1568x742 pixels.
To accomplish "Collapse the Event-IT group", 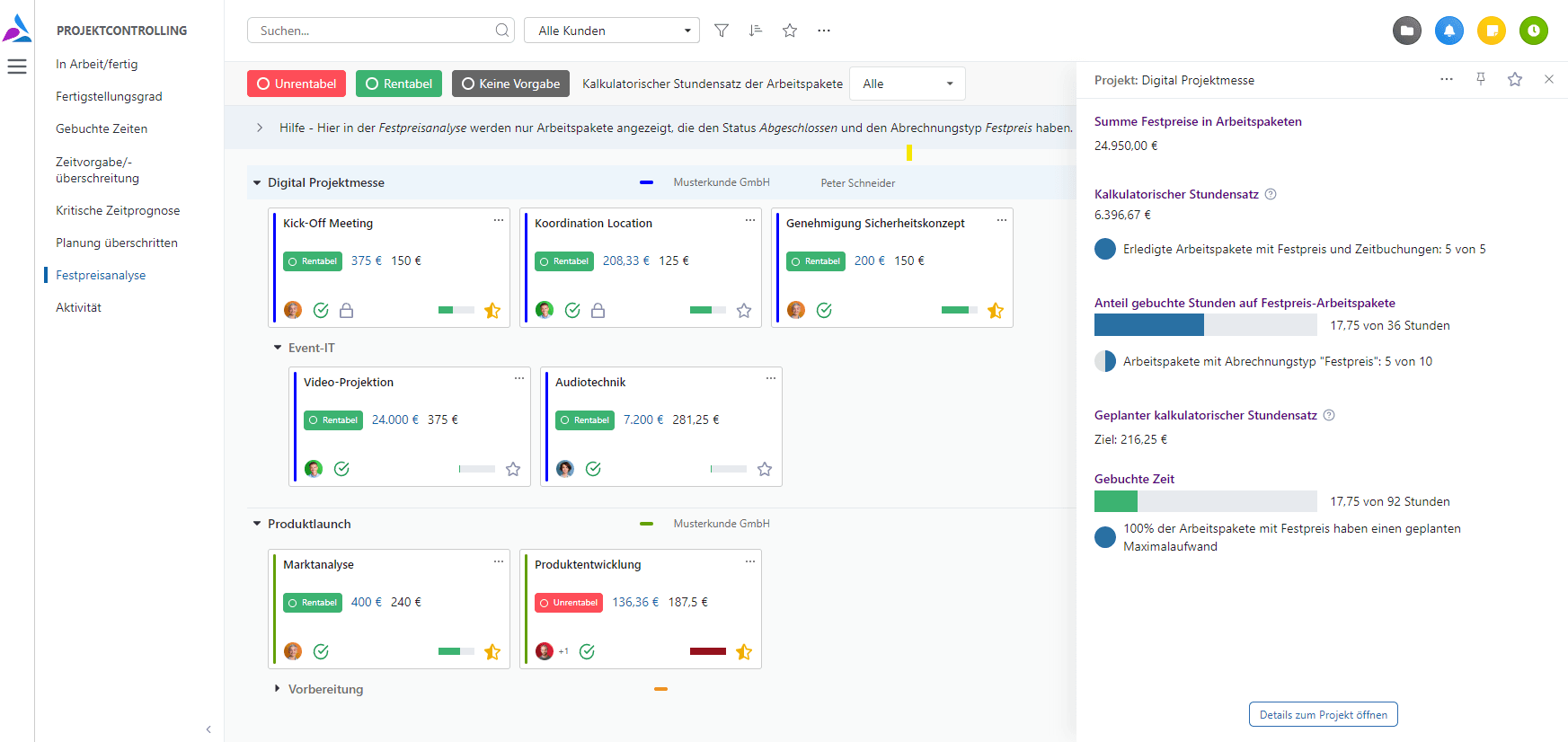I will tap(278, 348).
